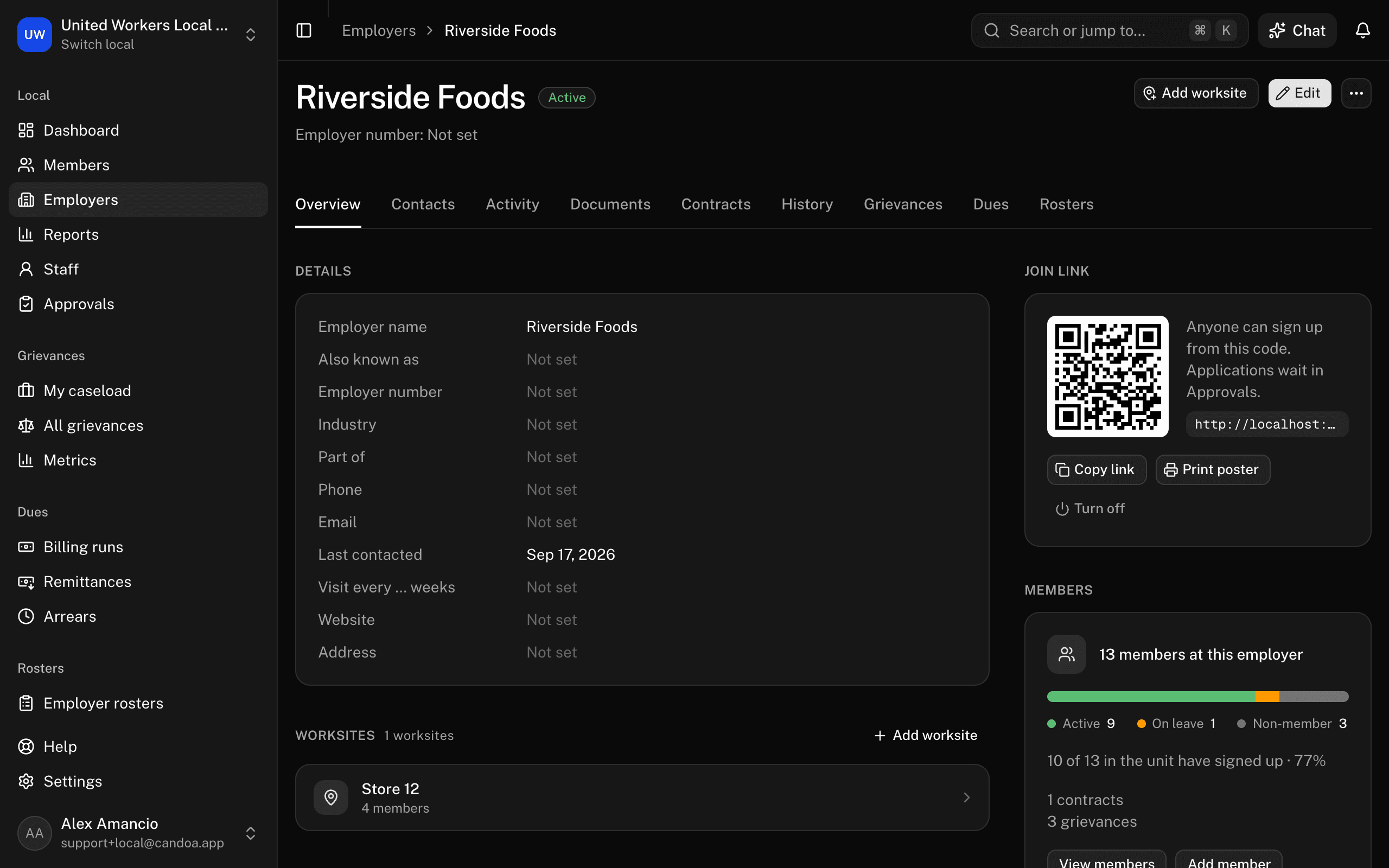The image size is (1389, 868).
Task: Click the Store 12 location pin icon
Action: coord(330,797)
